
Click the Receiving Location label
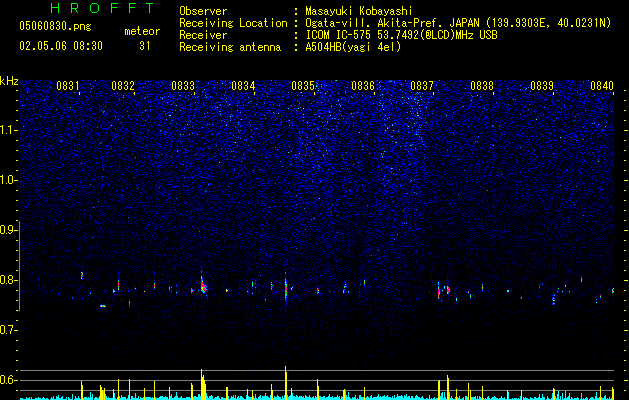tap(233, 23)
